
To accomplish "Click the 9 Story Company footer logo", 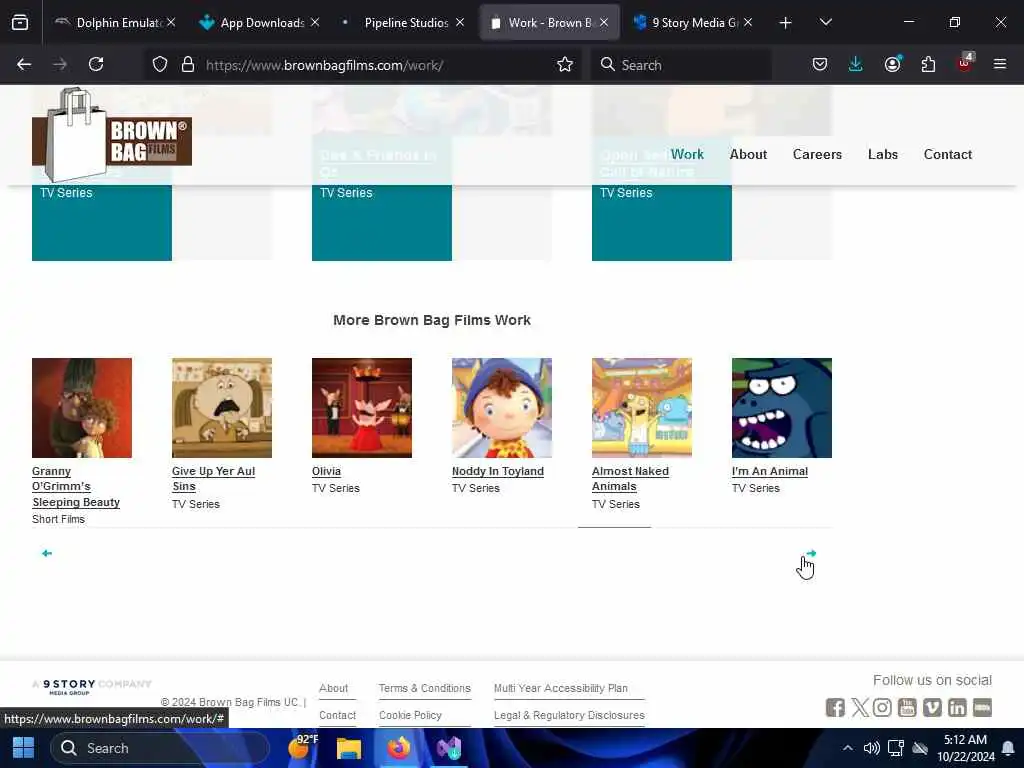I will (91, 686).
